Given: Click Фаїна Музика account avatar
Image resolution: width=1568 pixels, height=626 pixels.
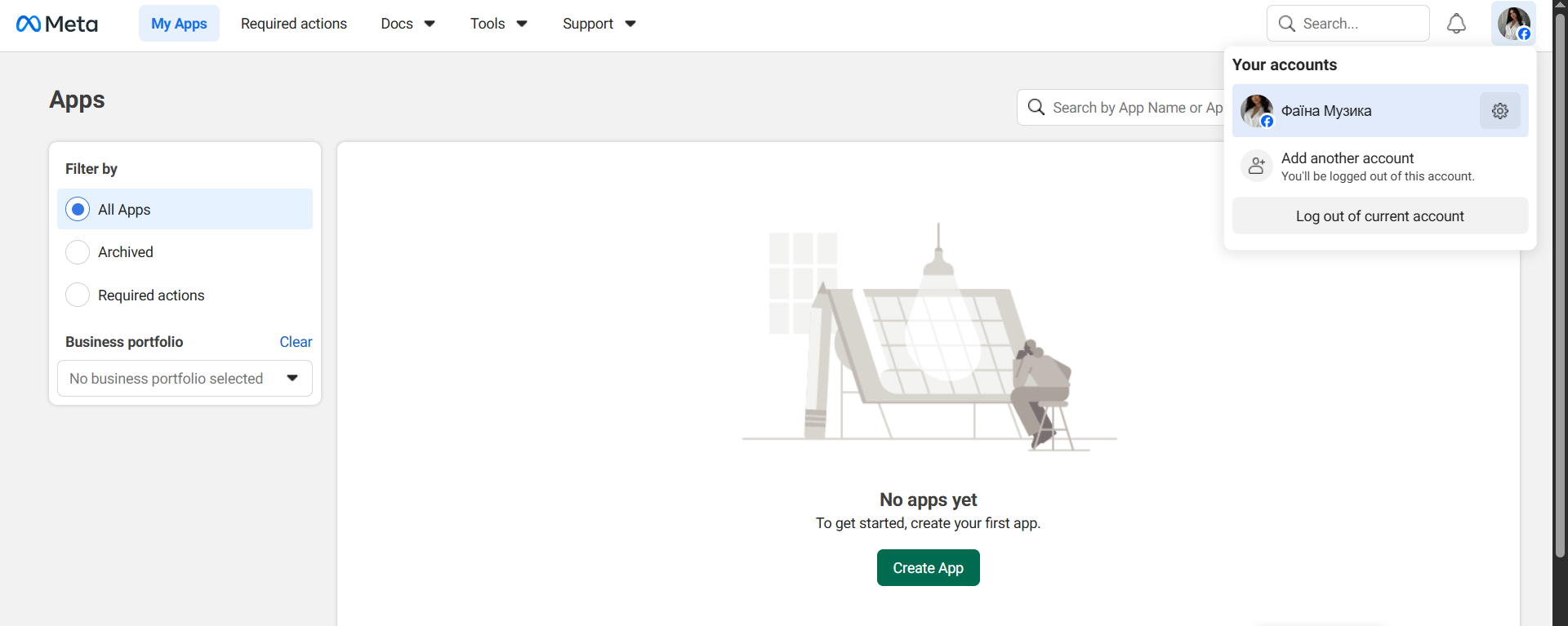Looking at the screenshot, I should coord(1257,111).
